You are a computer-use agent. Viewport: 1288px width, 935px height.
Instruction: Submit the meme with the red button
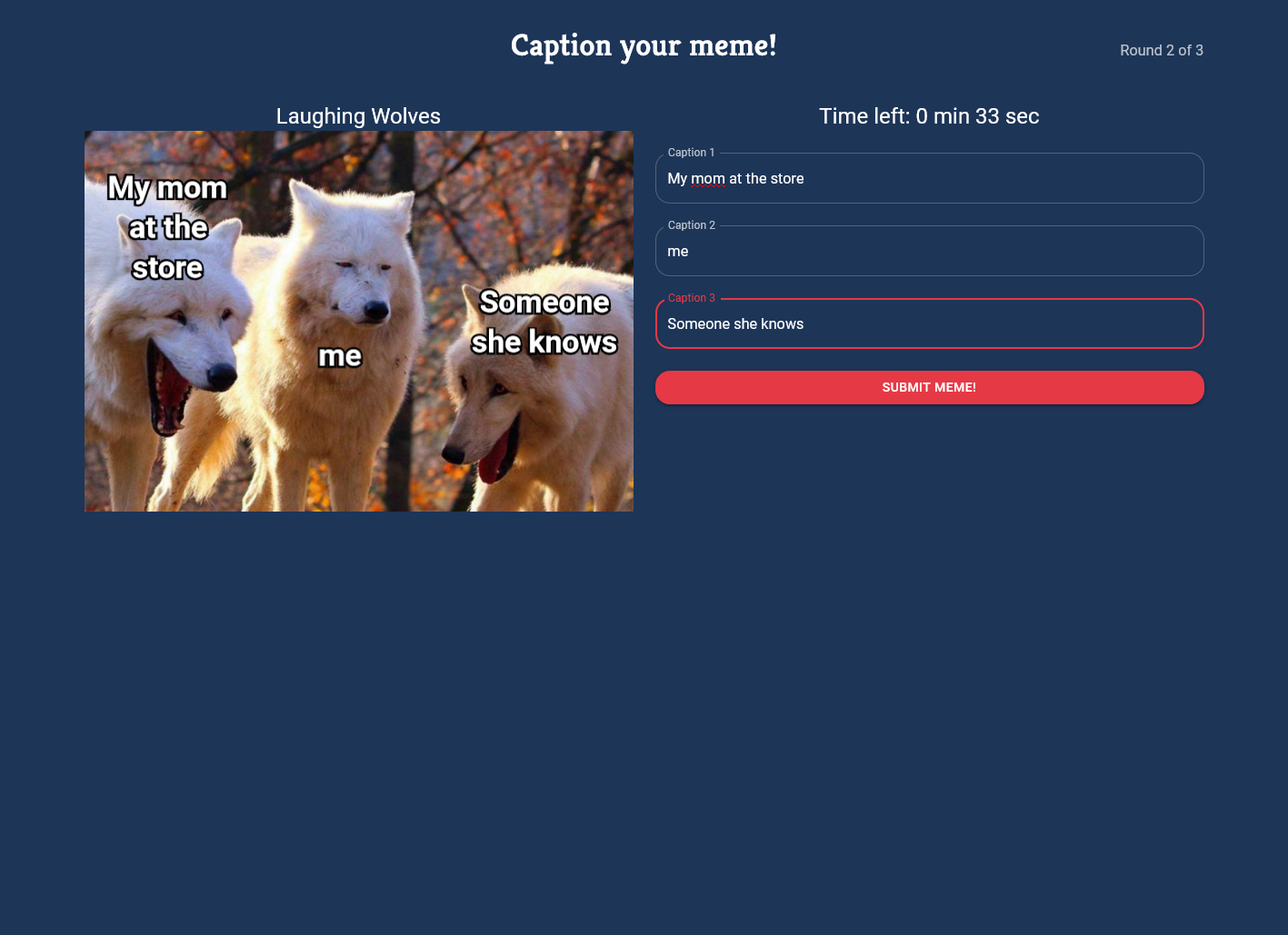click(929, 387)
